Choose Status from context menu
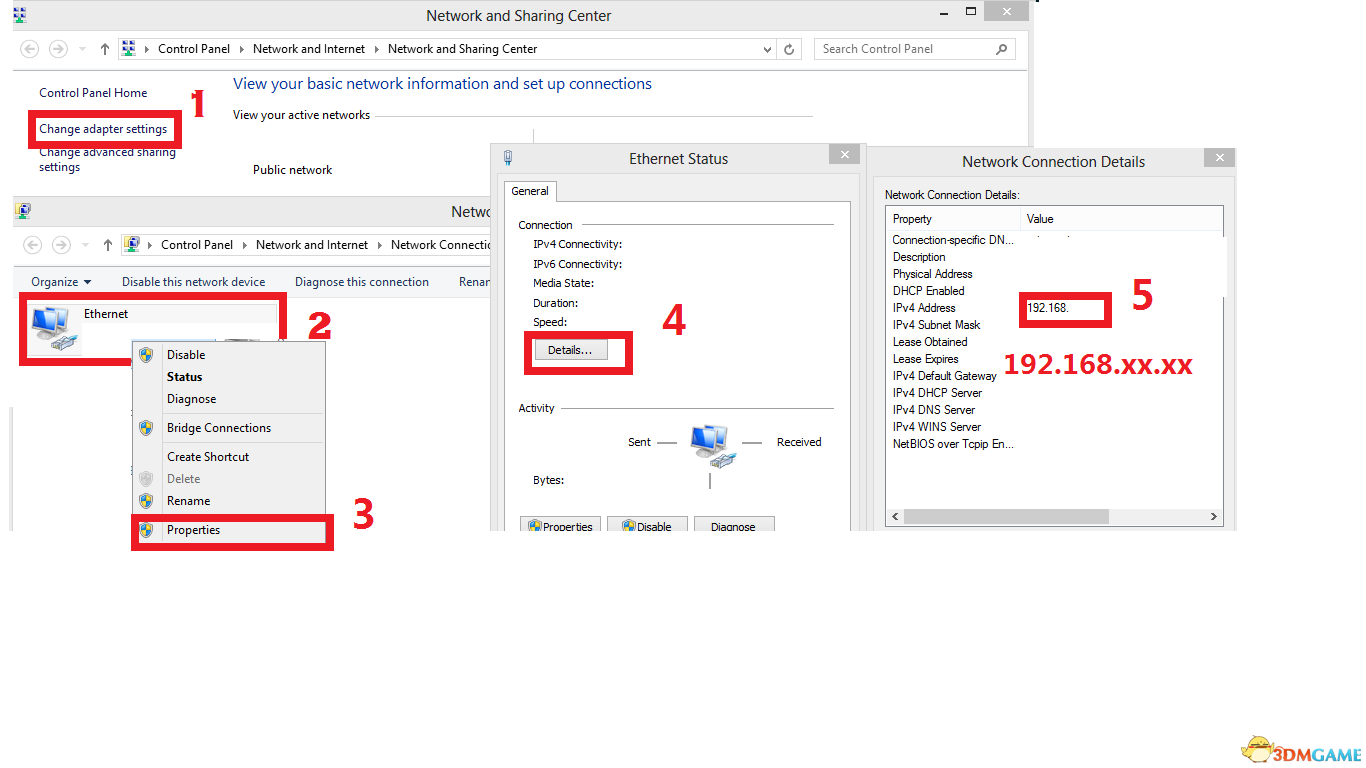Screen dimensions: 1366x768 [229, 377]
